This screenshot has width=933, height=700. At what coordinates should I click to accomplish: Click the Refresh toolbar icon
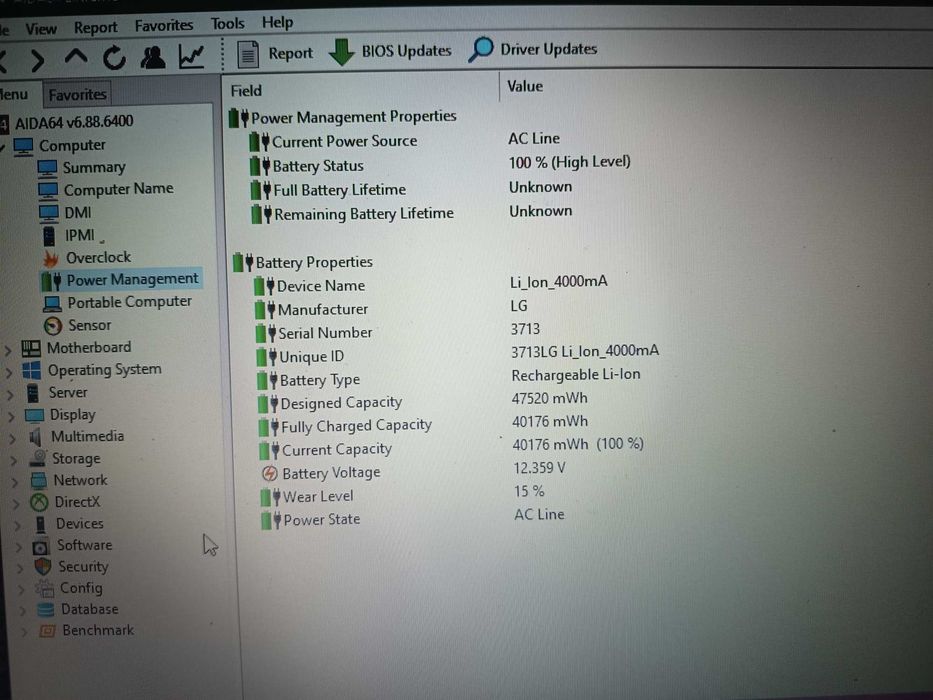coord(114,58)
